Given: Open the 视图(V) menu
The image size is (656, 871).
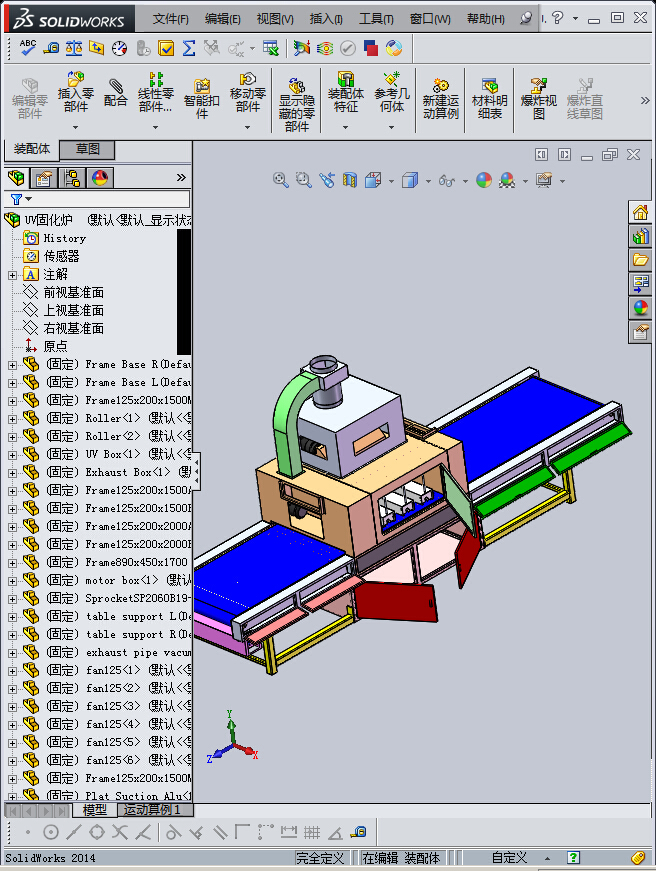Looking at the screenshot, I should click(275, 19).
